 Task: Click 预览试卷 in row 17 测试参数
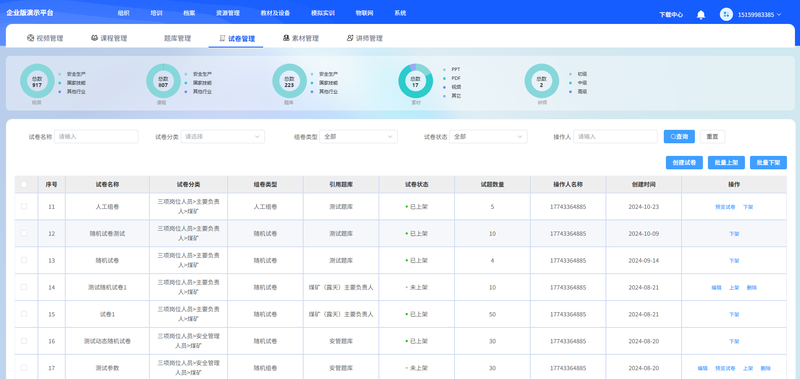(725, 368)
